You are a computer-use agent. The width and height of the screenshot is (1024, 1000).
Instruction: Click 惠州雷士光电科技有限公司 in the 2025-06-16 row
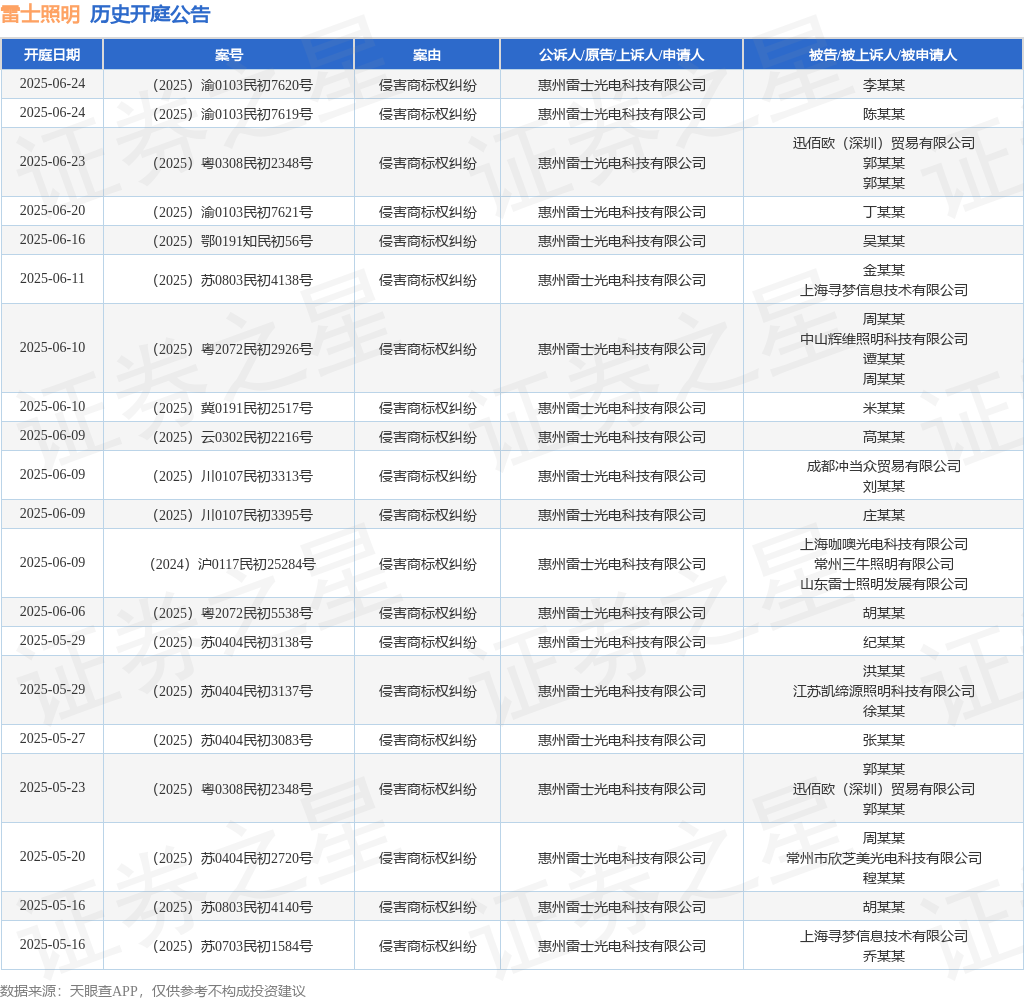[x=622, y=241]
